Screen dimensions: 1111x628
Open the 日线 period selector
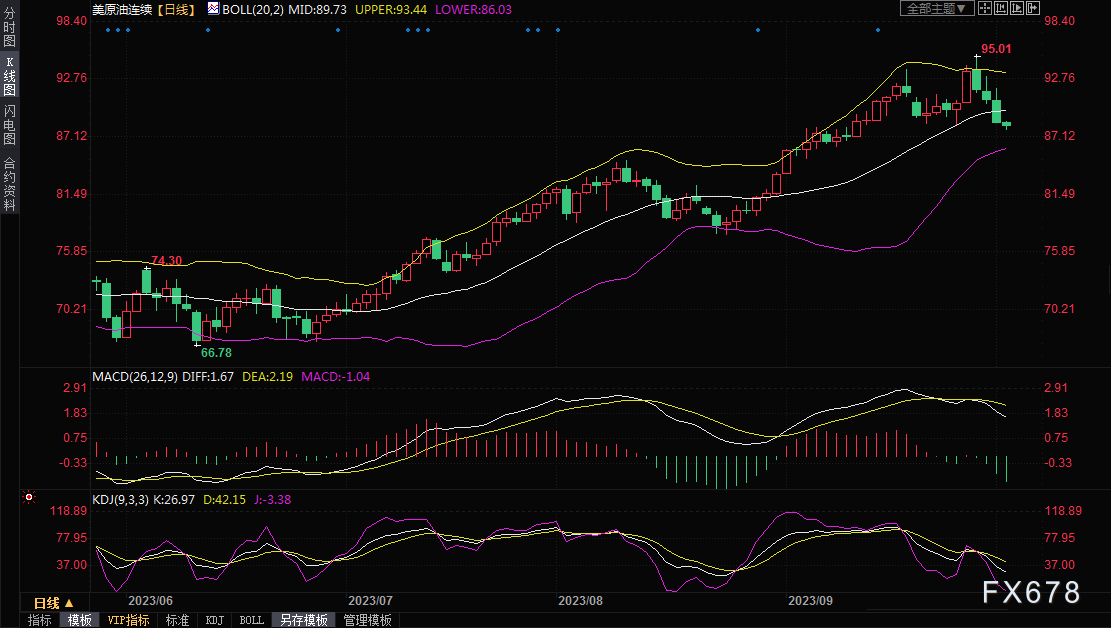coord(54,603)
